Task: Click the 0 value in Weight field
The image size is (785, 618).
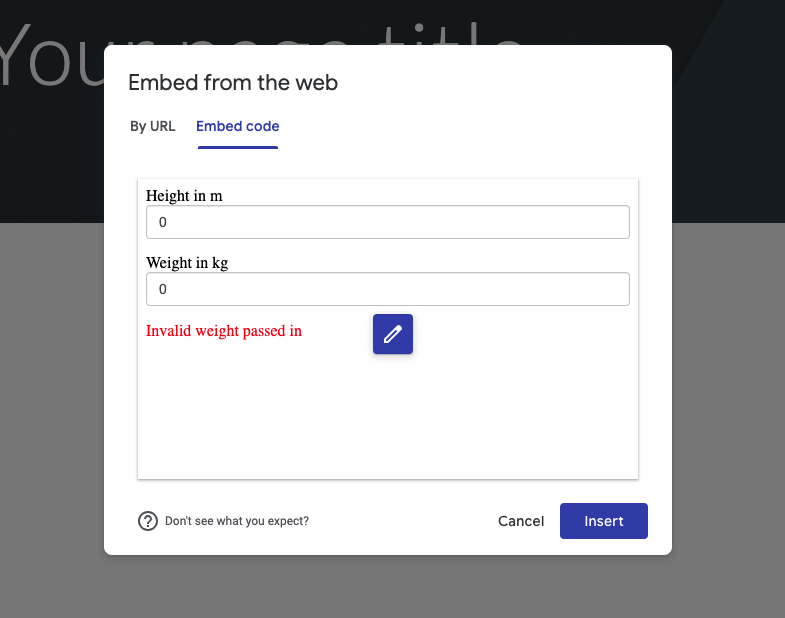Action: tap(163, 289)
